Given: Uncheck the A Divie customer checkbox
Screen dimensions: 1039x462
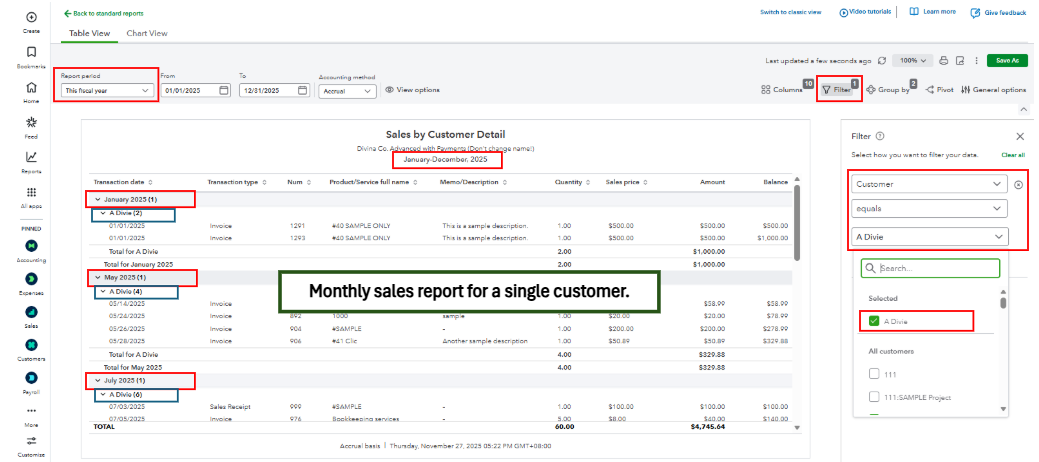Looking at the screenshot, I should point(875,321).
